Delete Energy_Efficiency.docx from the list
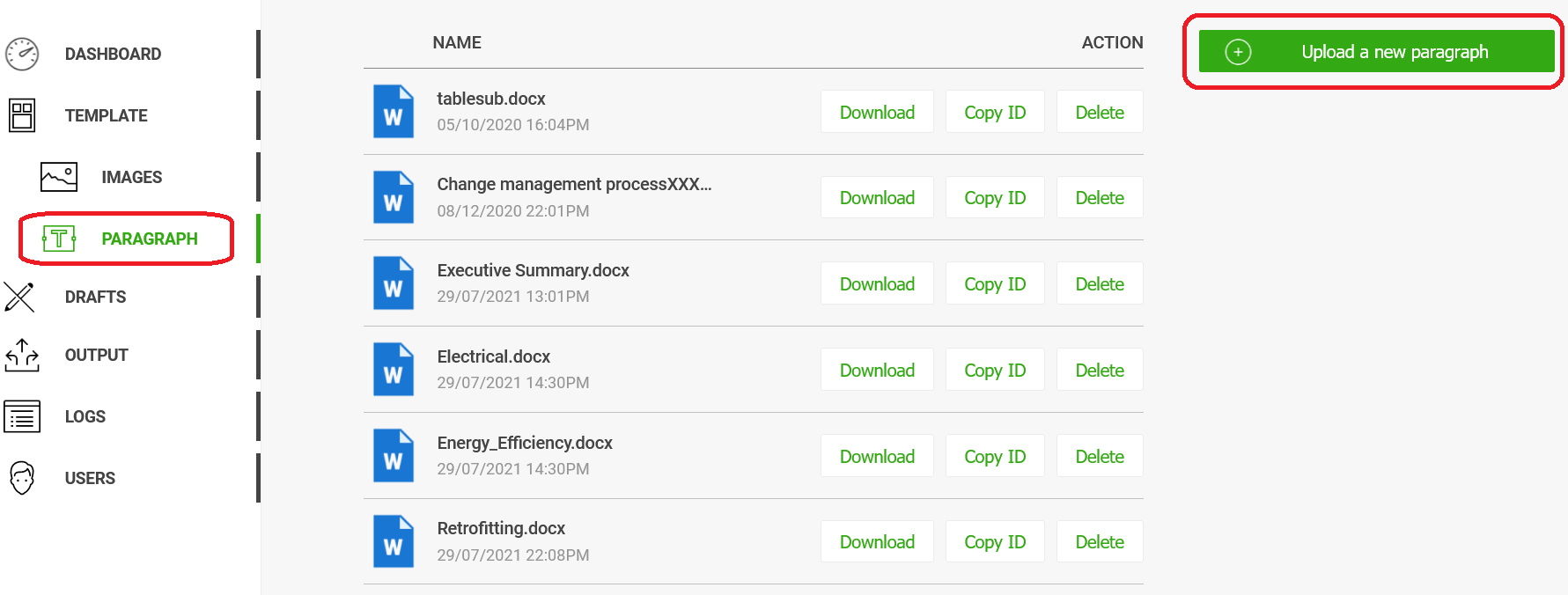The height and width of the screenshot is (595, 1568). click(x=1100, y=457)
